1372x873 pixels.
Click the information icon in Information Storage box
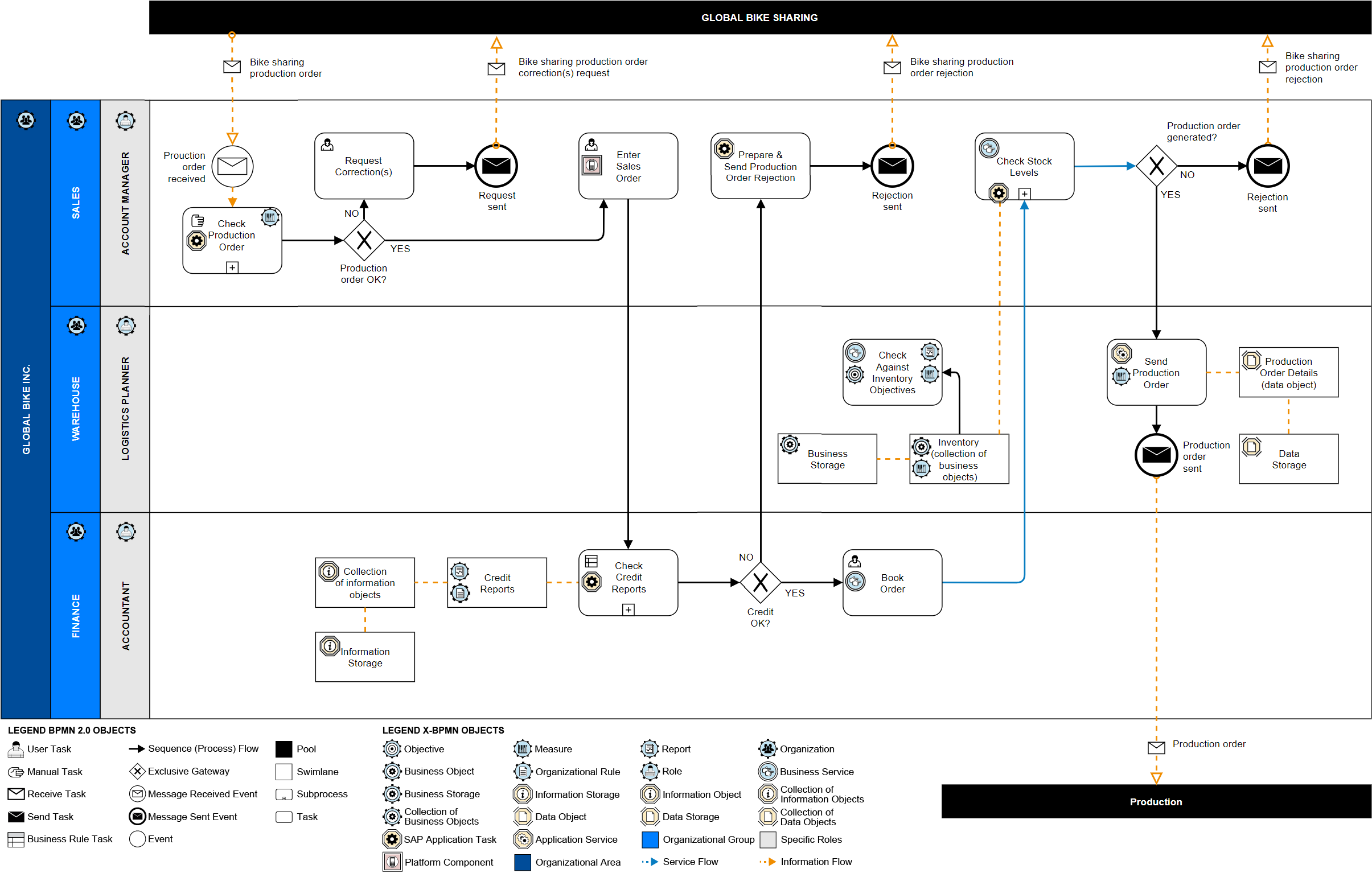[329, 646]
